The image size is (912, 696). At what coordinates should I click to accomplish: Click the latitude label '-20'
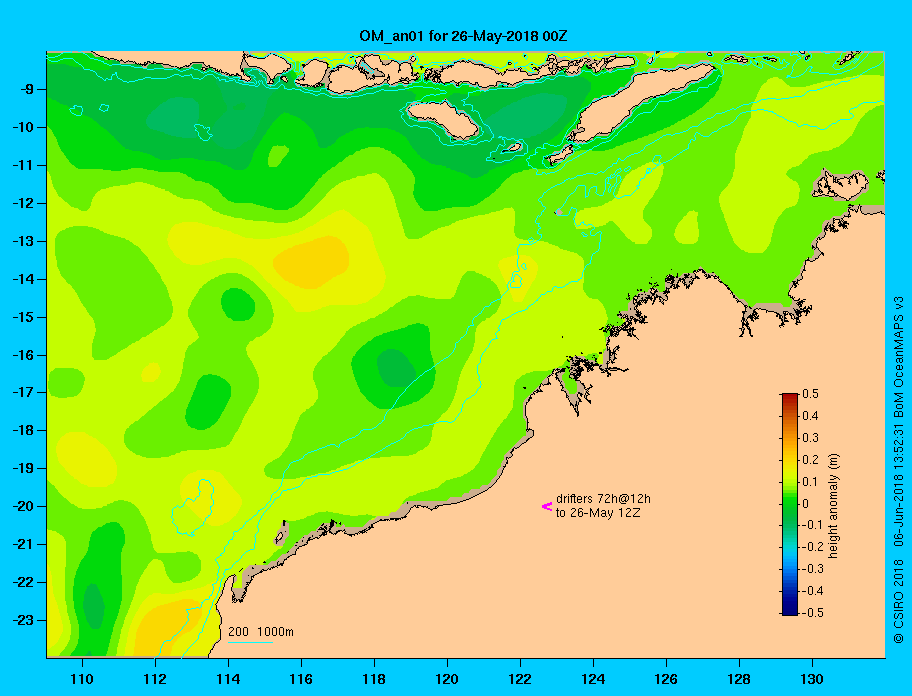click(x=23, y=506)
